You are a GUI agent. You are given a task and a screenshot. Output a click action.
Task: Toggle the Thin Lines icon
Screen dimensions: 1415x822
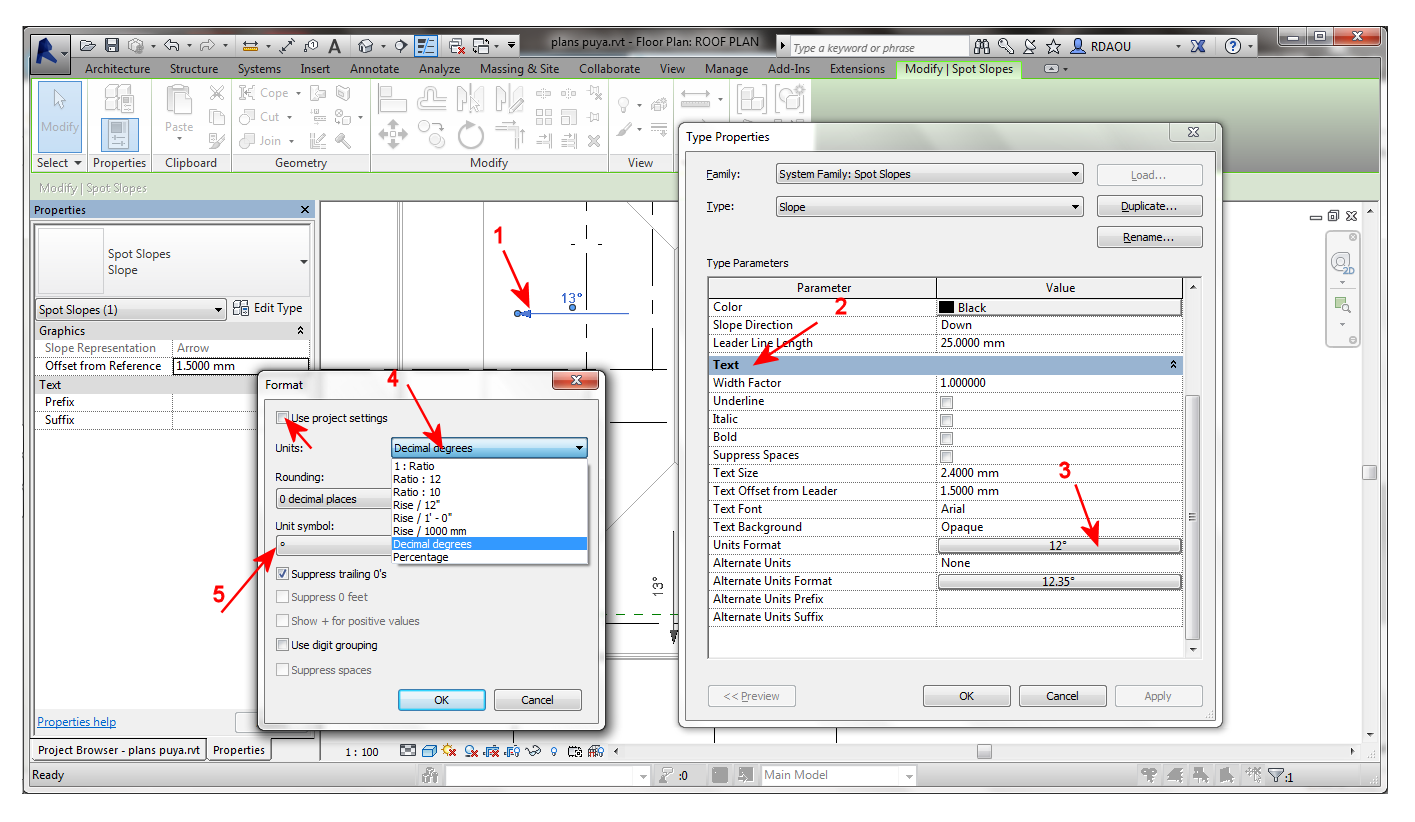click(426, 46)
